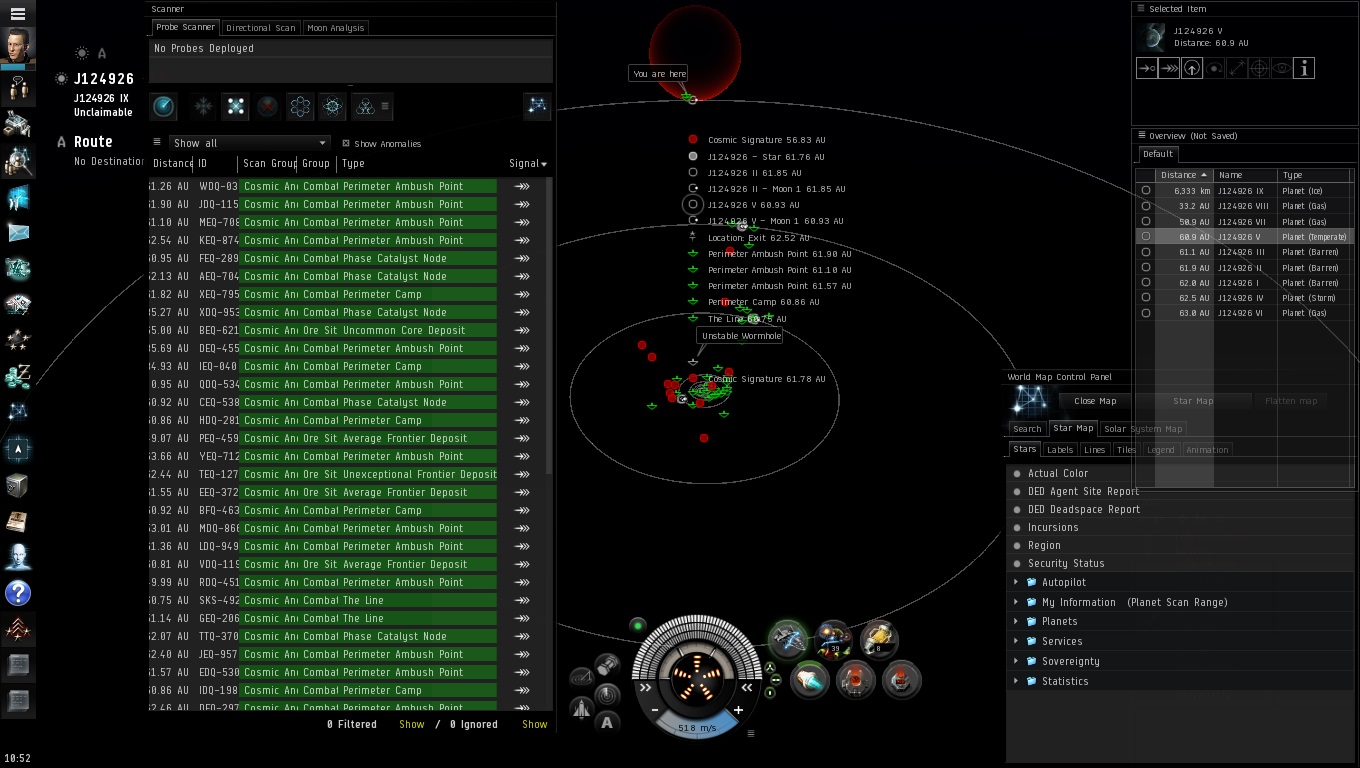Set speed on the 518 m/s speed gauge
This screenshot has height=768, width=1360.
point(696,728)
